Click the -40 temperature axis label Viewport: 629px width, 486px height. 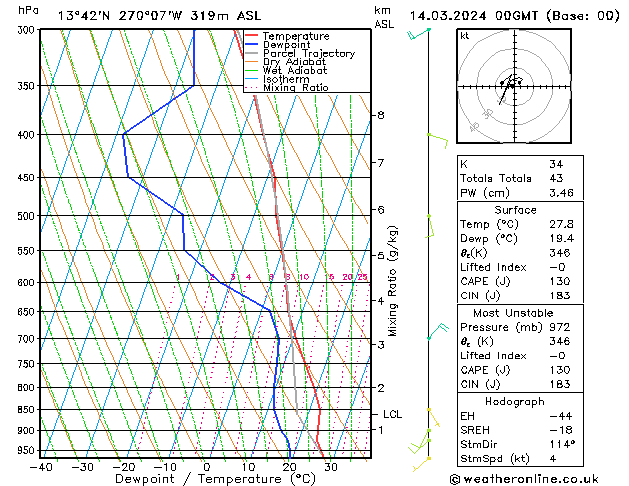pyautogui.click(x=41, y=467)
